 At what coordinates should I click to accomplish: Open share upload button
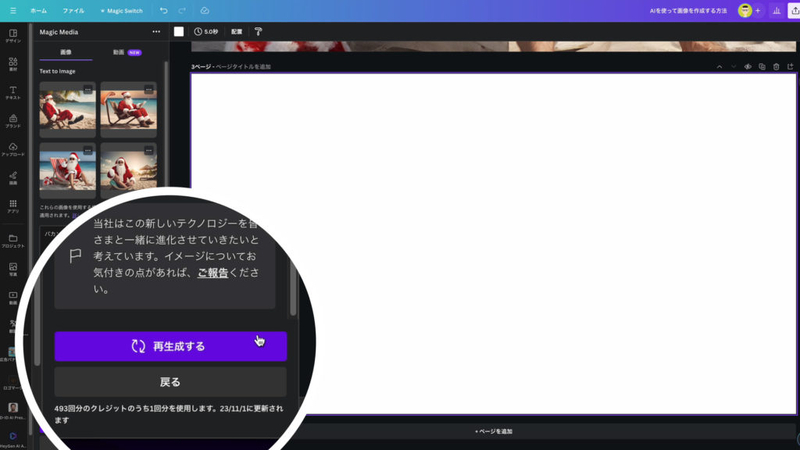[x=795, y=11]
